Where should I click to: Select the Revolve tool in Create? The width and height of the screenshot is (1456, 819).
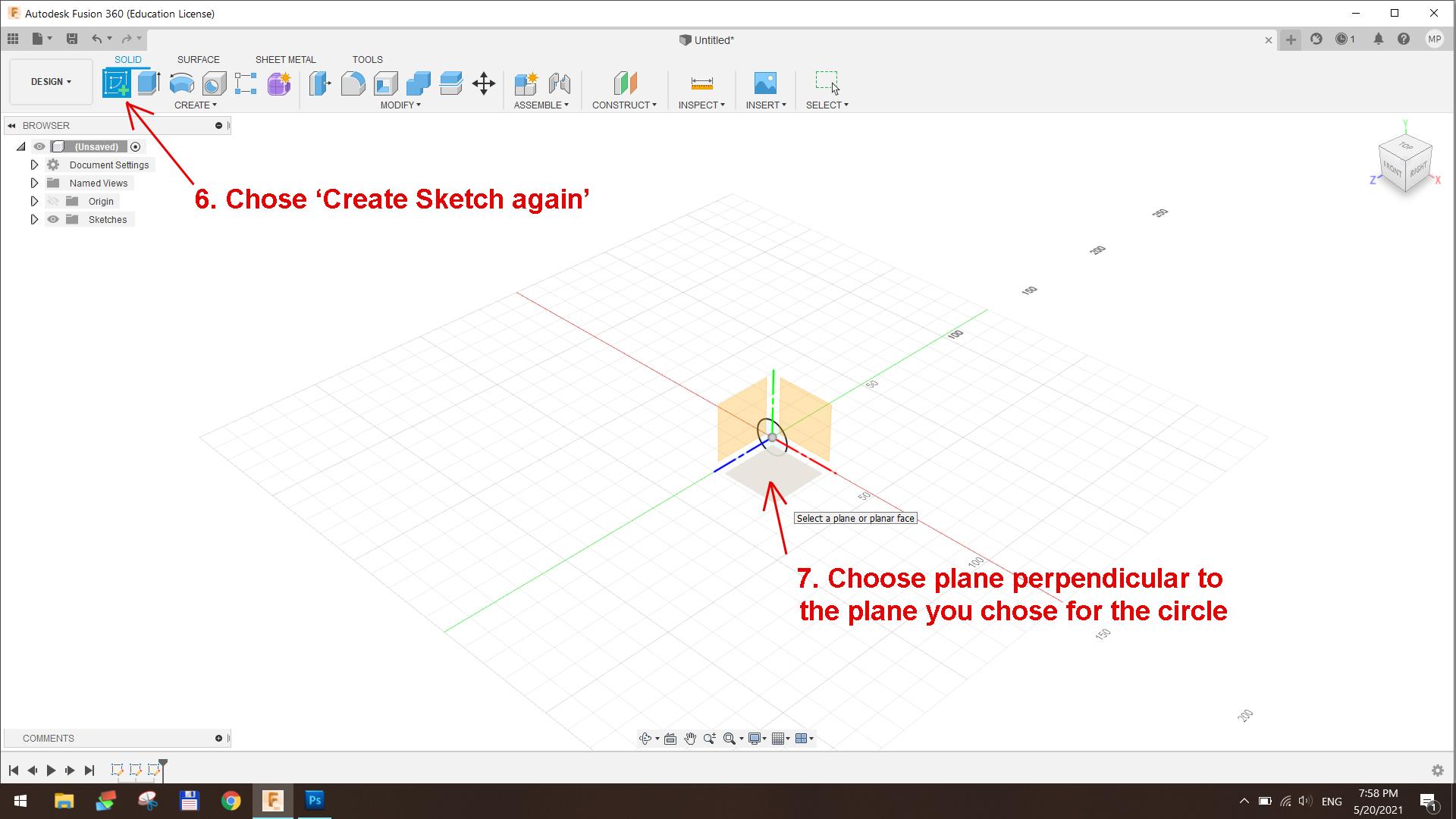coord(181,83)
